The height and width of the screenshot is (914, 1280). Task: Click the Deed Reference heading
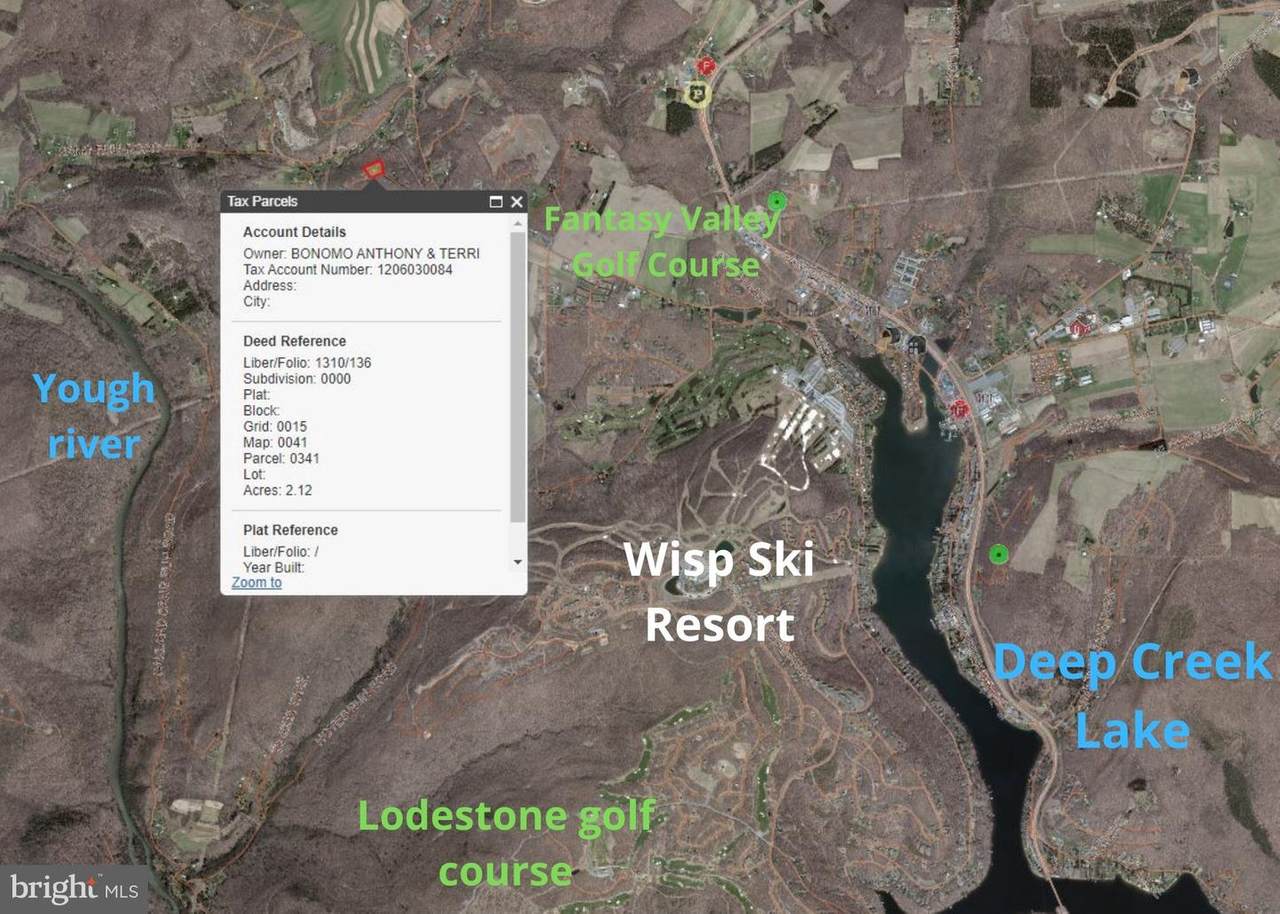295,341
